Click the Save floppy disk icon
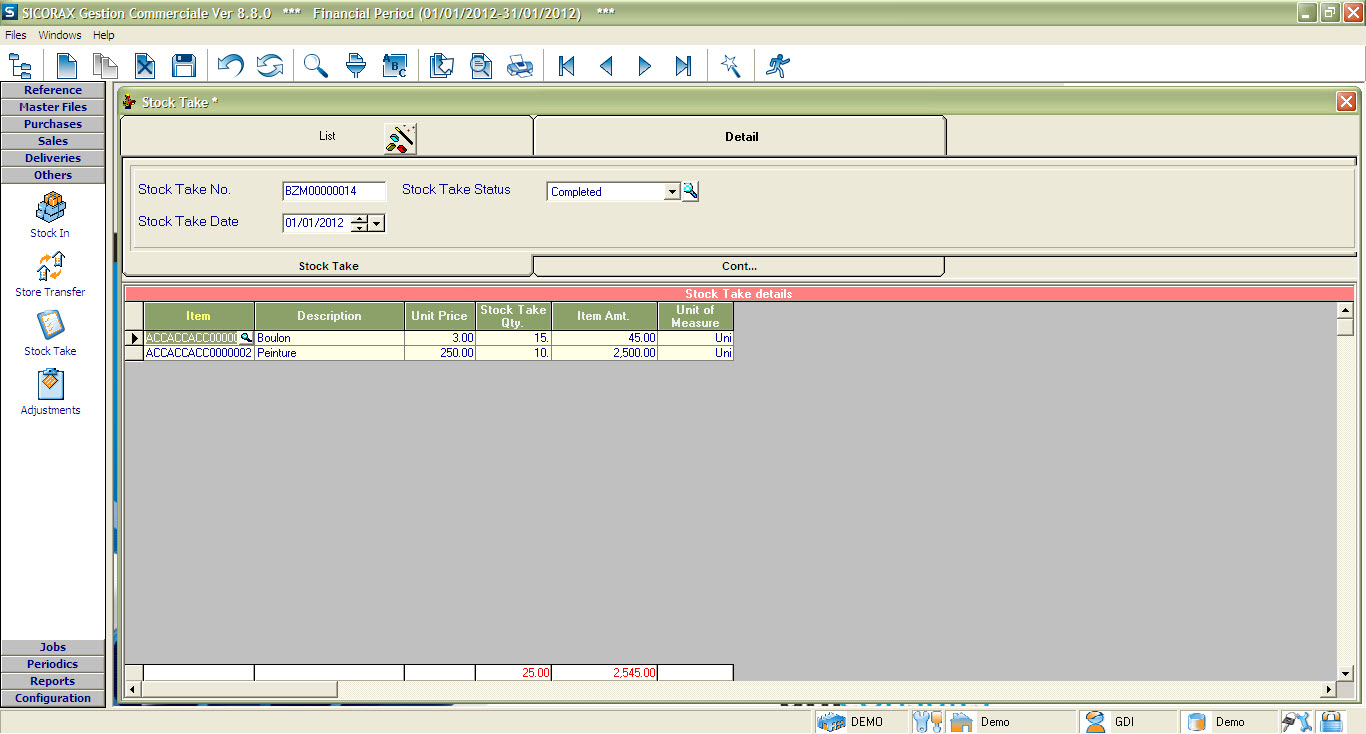Viewport: 1366px width, 734px height. [x=183, y=66]
